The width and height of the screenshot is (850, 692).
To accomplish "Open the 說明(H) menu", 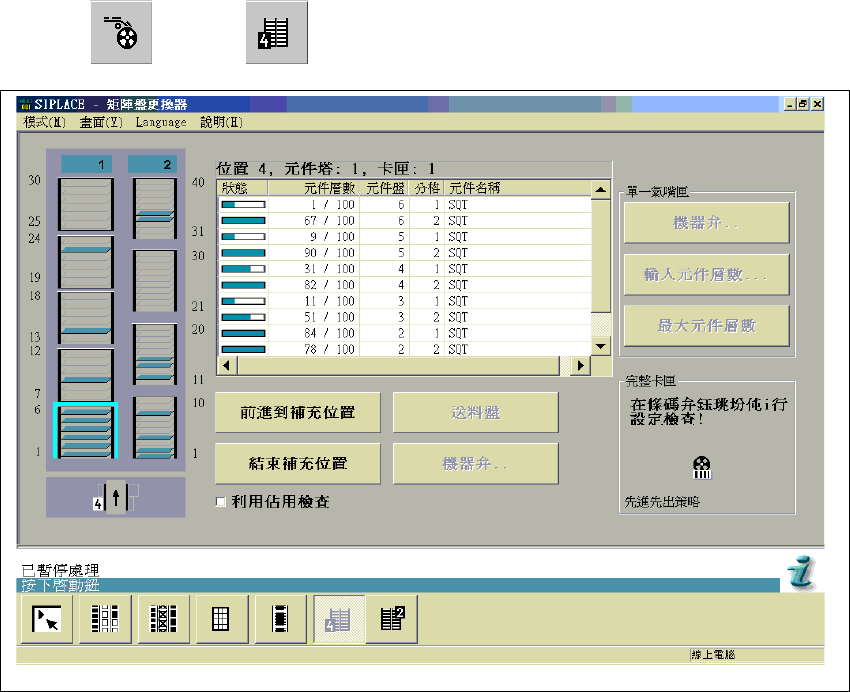I will tap(221, 122).
